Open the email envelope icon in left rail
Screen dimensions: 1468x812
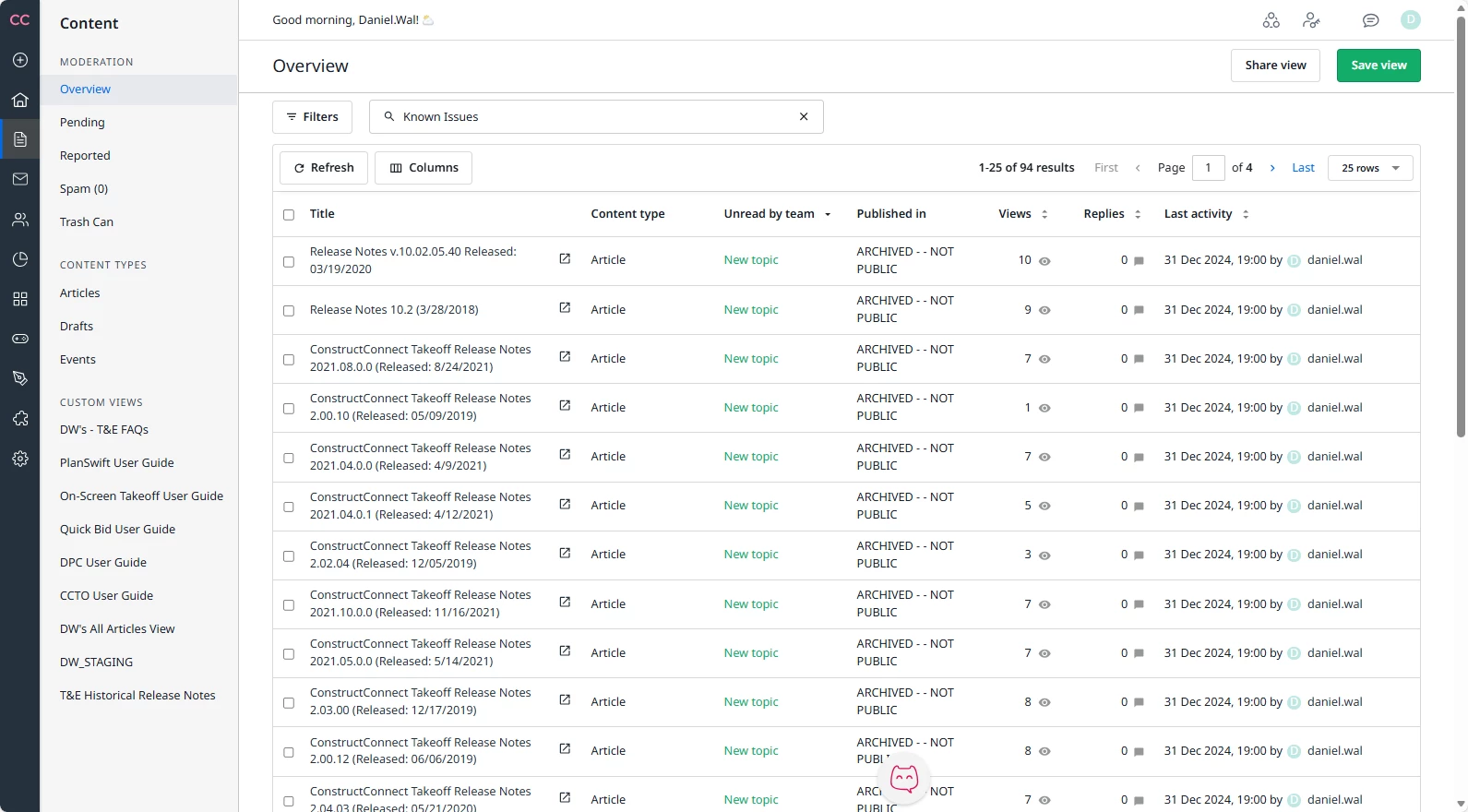click(x=19, y=179)
